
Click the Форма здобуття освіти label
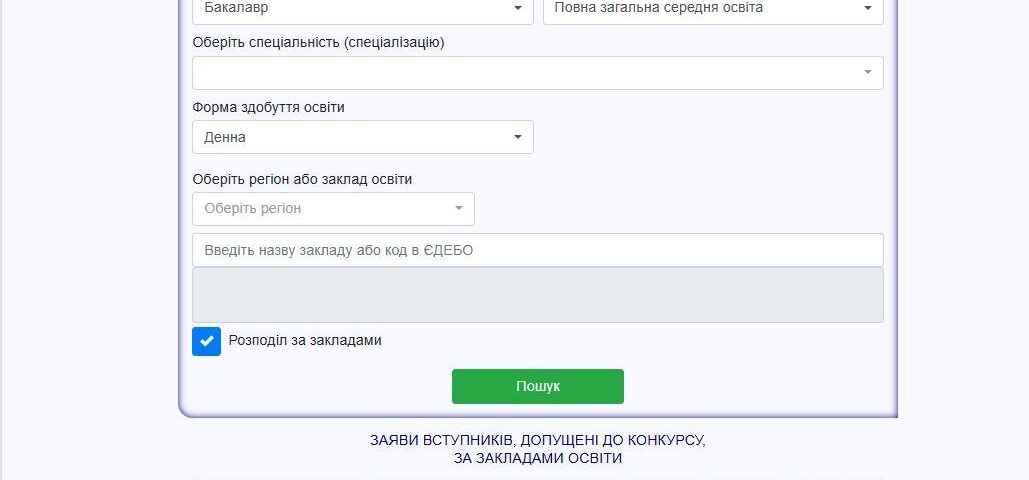pyautogui.click(x=268, y=108)
